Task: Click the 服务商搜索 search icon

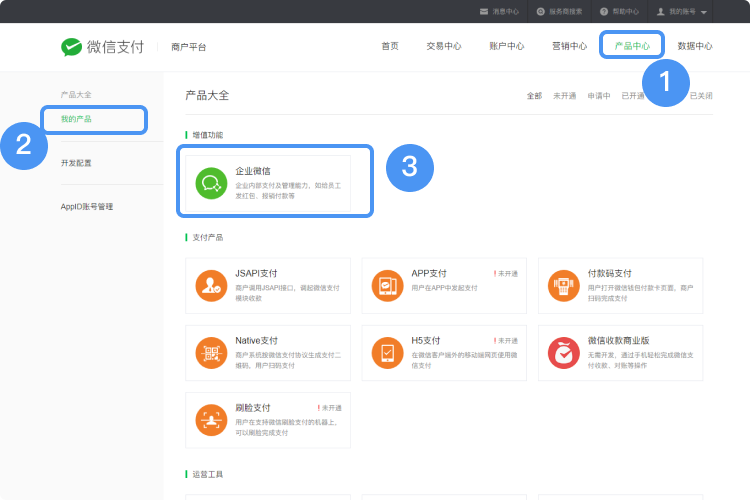Action: [x=540, y=11]
